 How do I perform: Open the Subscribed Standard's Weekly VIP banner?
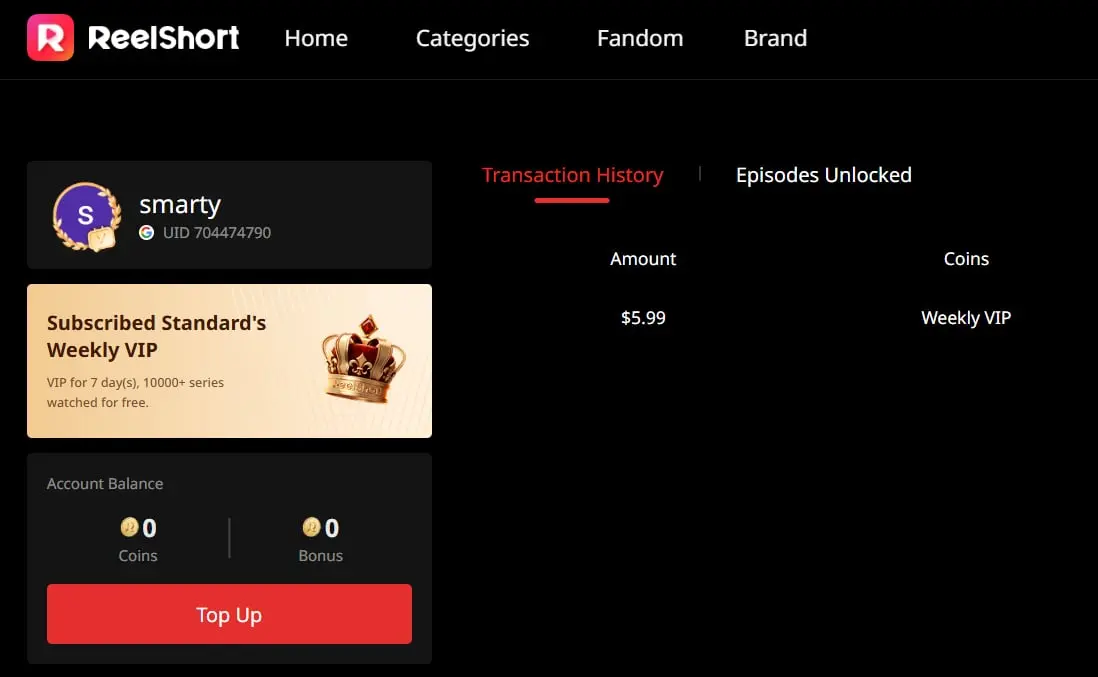229,361
